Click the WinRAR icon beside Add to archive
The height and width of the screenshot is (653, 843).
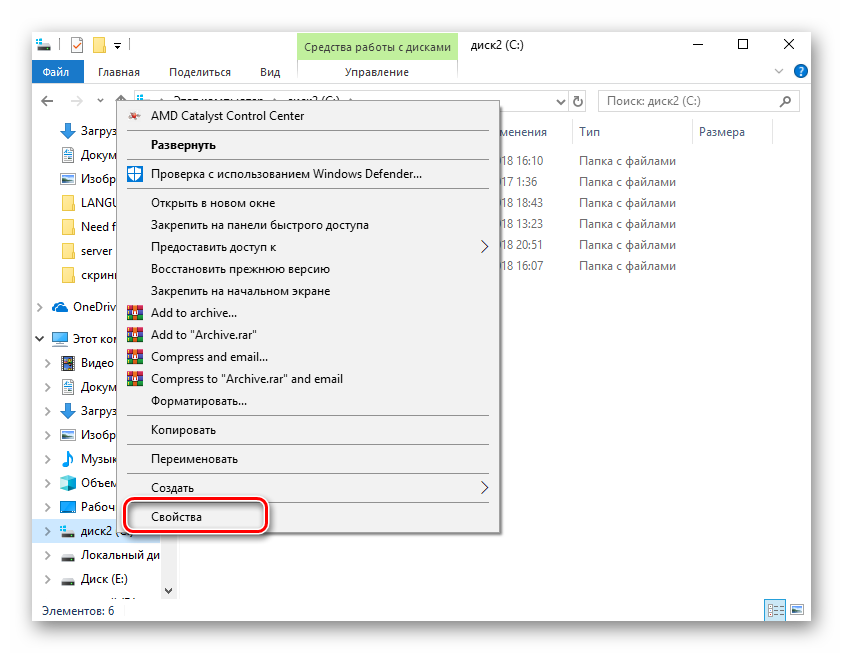point(134,314)
